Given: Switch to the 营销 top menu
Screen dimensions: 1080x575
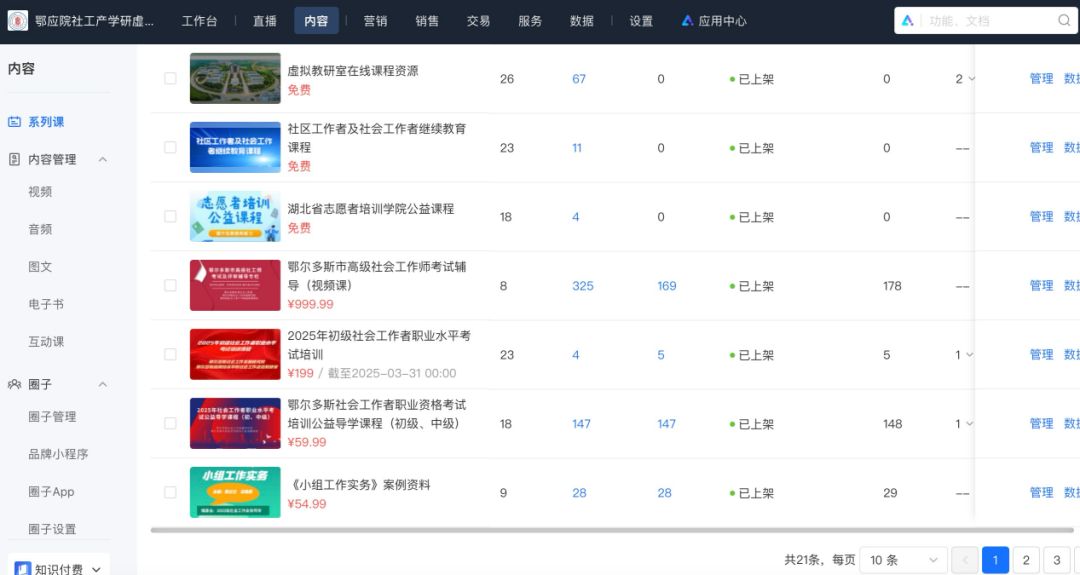Looking at the screenshot, I should (375, 21).
